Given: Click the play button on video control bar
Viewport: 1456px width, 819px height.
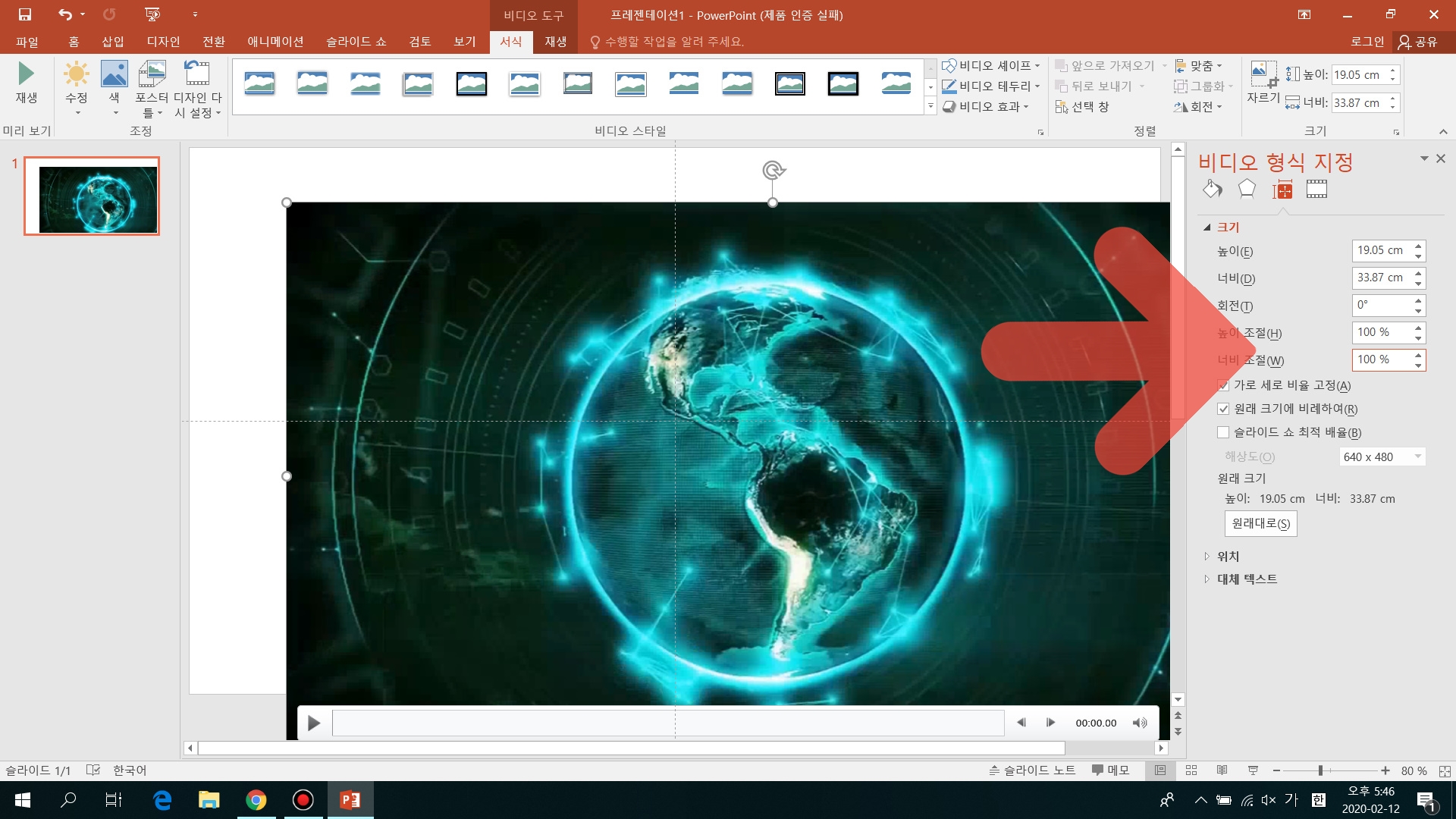Looking at the screenshot, I should coord(314,723).
